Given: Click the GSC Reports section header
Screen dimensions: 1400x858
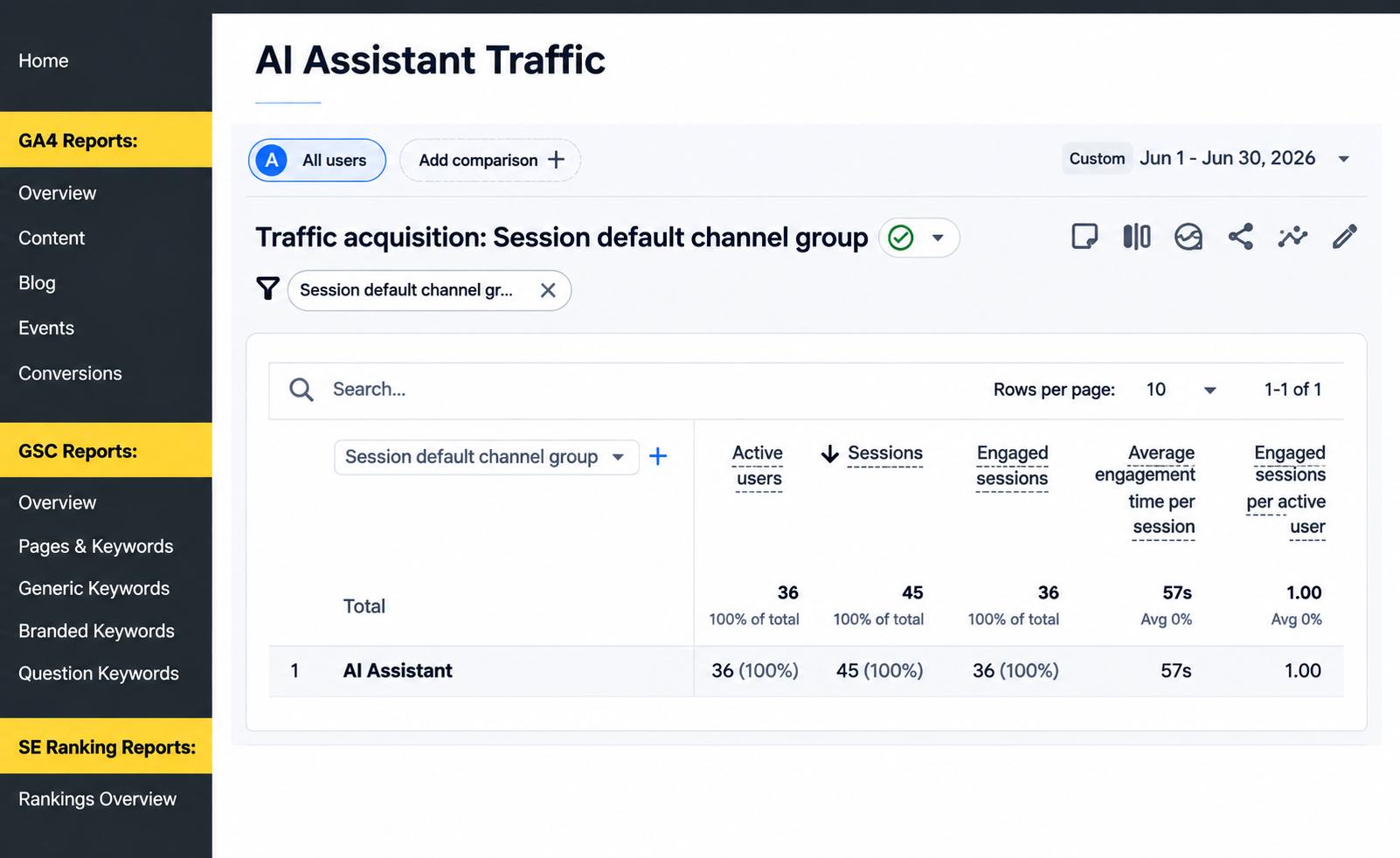Looking at the screenshot, I should (x=106, y=451).
